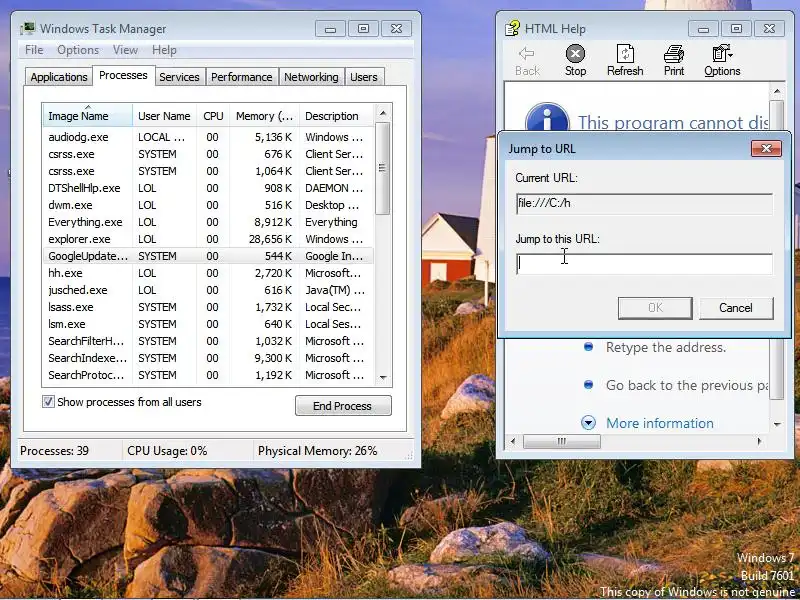This screenshot has height=600, width=800.
Task: Select the SearchIndexe process row
Action: pyautogui.click(x=208, y=358)
